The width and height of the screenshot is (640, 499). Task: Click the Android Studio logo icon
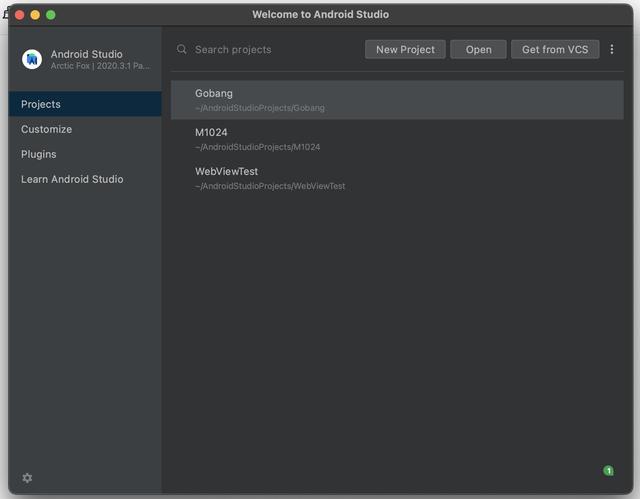(x=32, y=59)
